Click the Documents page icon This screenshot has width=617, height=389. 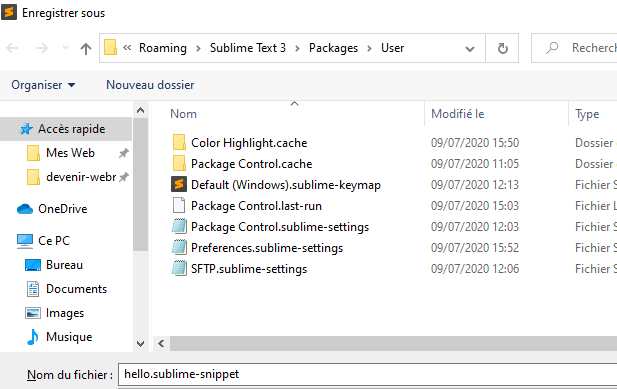pos(33,289)
